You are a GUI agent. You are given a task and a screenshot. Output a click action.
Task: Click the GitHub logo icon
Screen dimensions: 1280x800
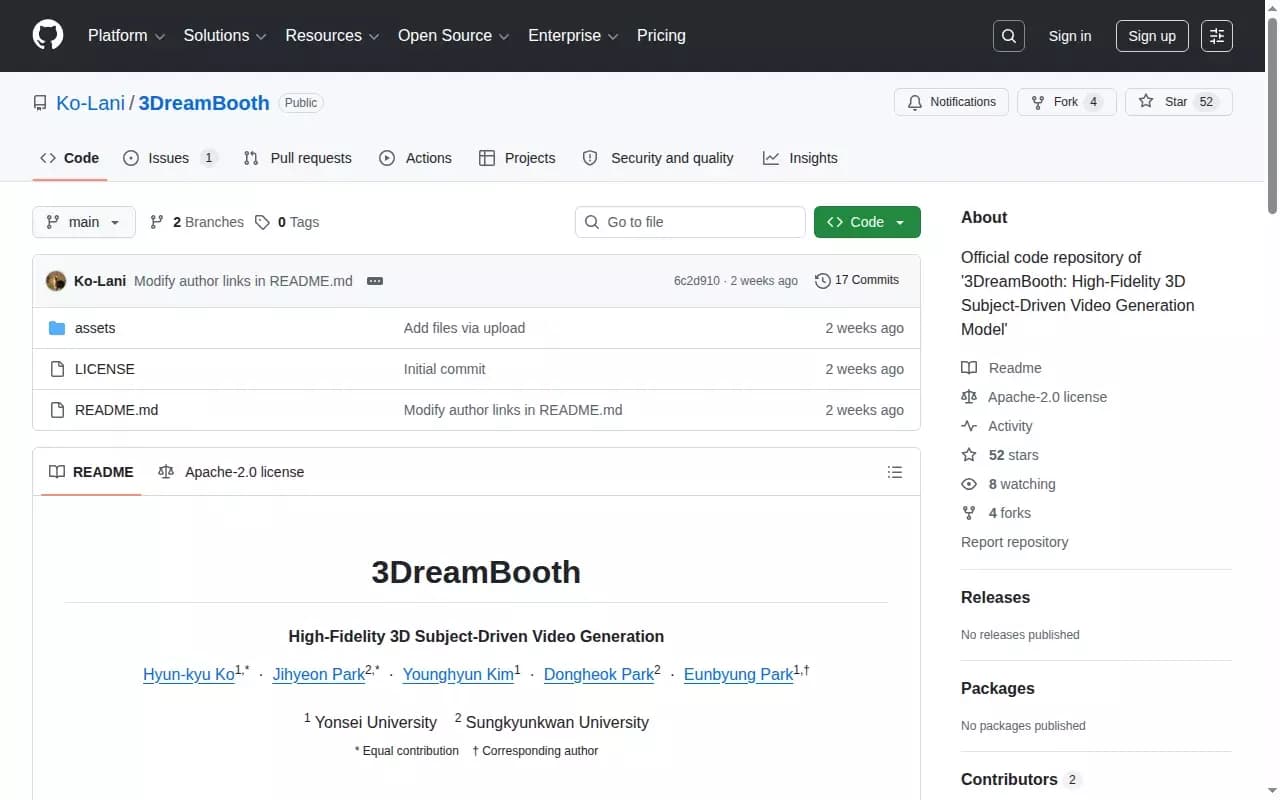(x=48, y=36)
